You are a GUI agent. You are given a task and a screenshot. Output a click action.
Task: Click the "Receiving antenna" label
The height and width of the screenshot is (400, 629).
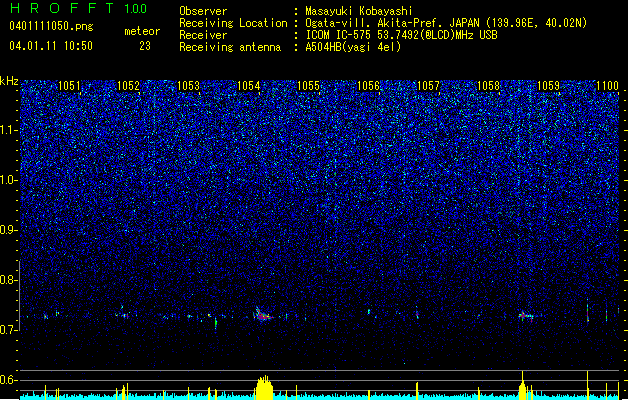[230, 47]
